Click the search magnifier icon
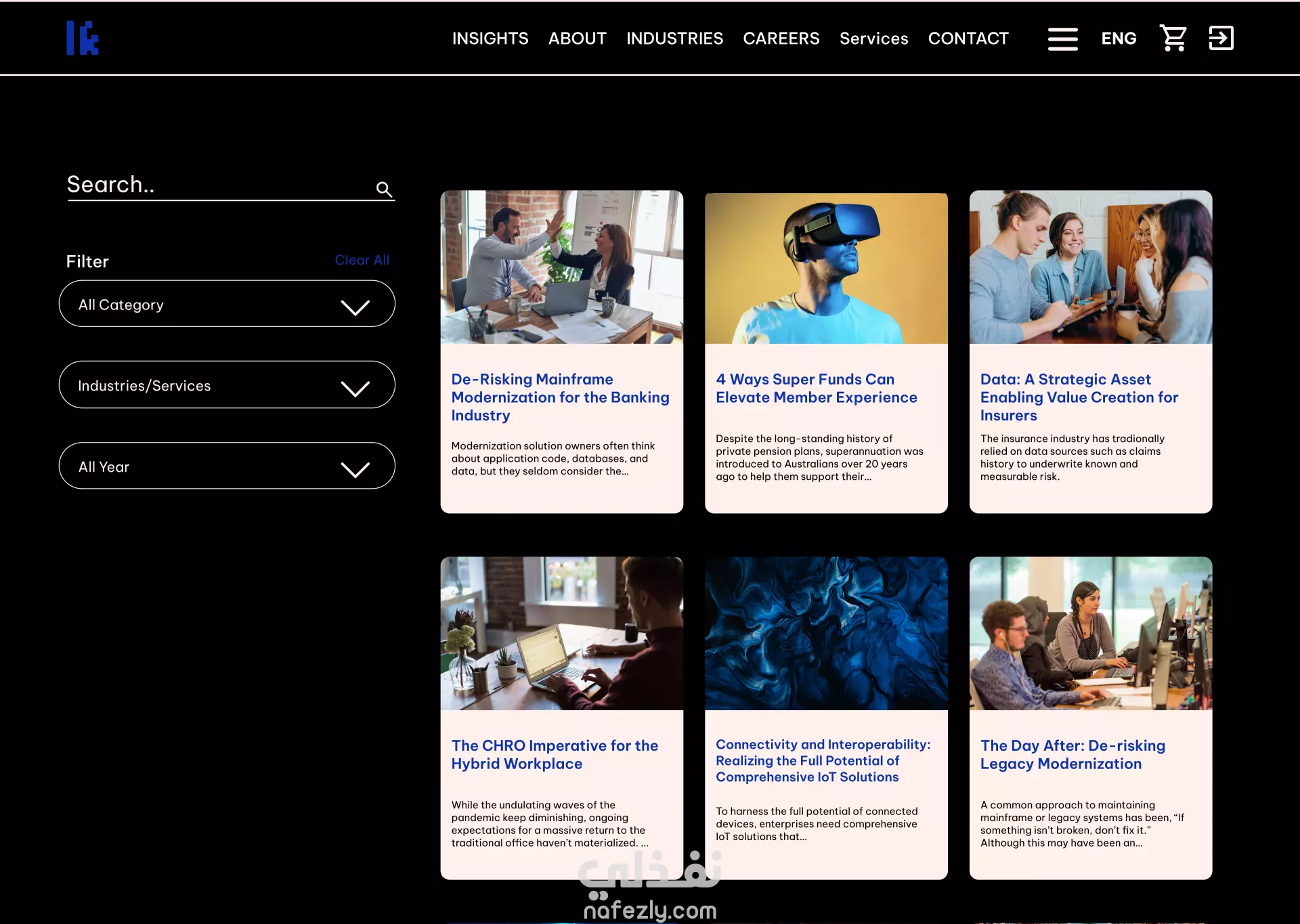 click(384, 189)
